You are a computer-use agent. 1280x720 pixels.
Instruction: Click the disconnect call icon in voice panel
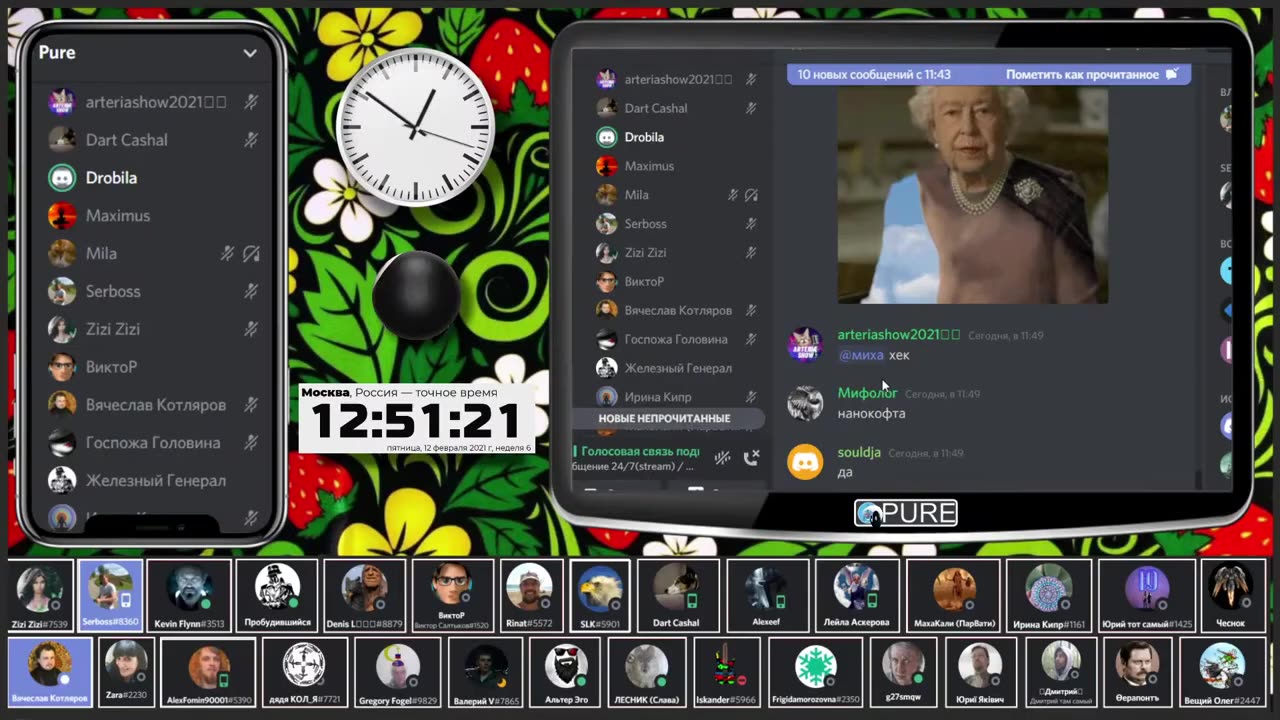(x=752, y=457)
